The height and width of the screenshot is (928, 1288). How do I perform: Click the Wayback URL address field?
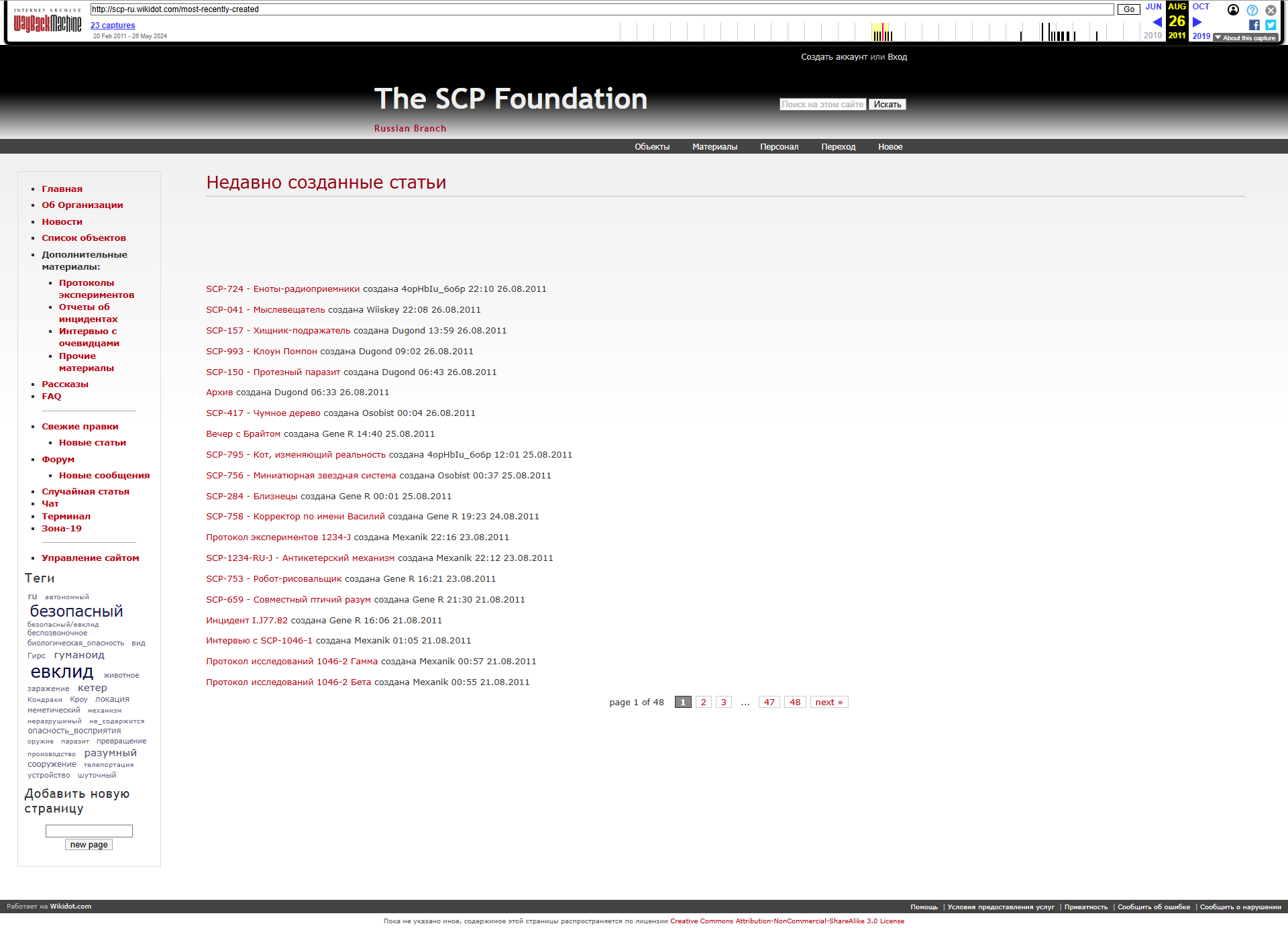click(602, 9)
